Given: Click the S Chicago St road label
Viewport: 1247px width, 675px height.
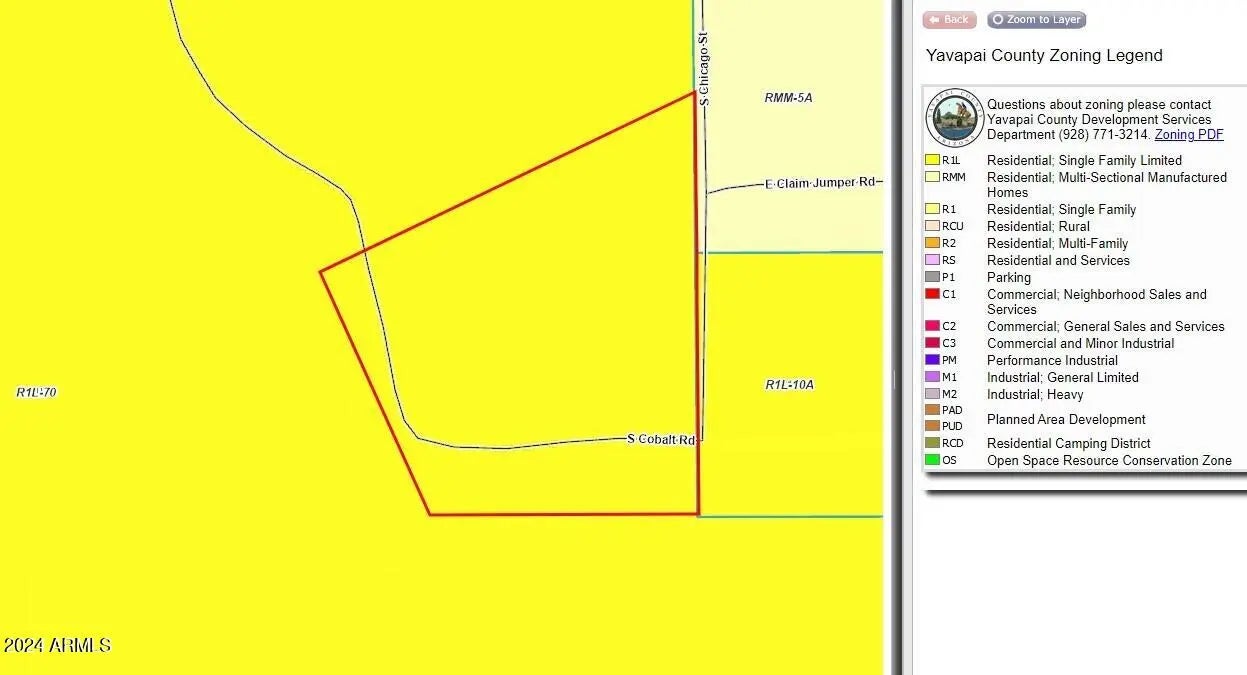Looking at the screenshot, I should tap(704, 69).
